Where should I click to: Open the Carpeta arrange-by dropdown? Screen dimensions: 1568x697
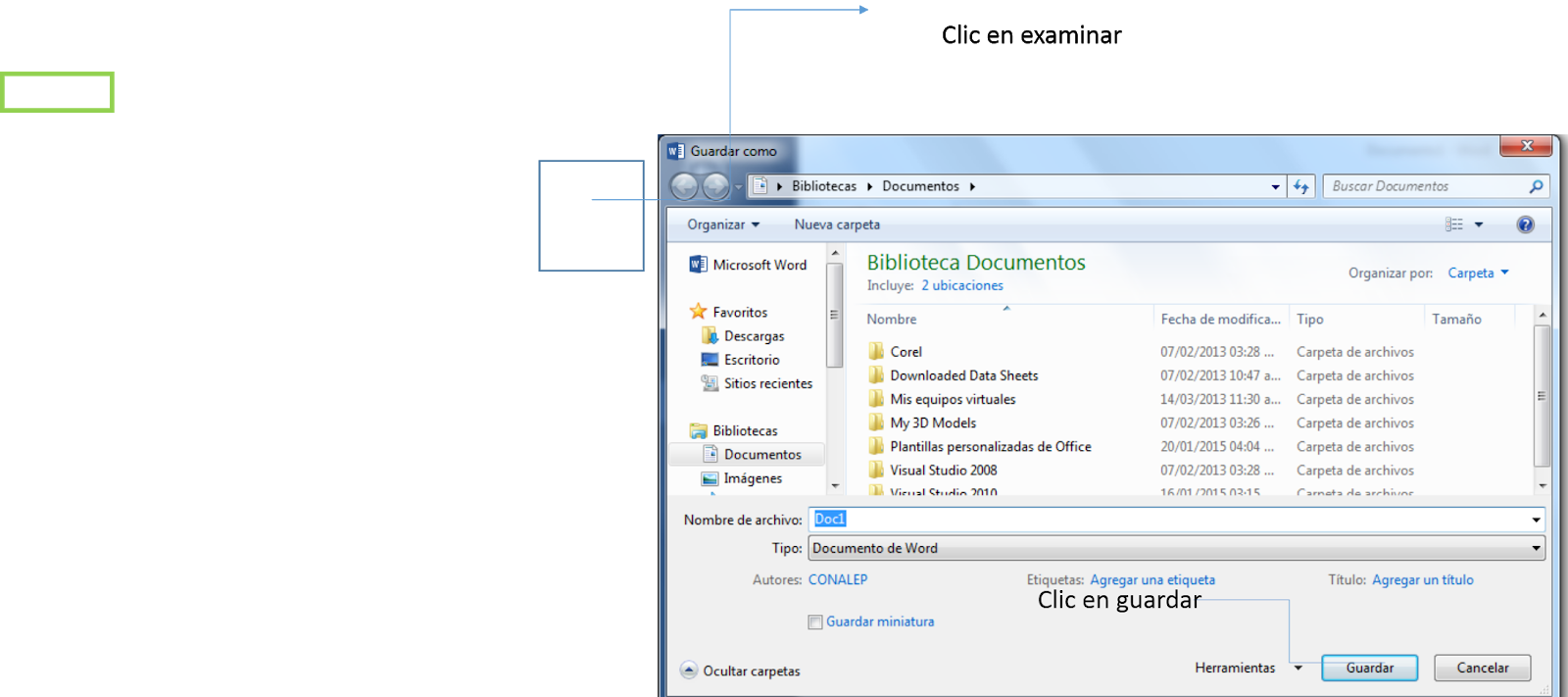pos(1478,273)
